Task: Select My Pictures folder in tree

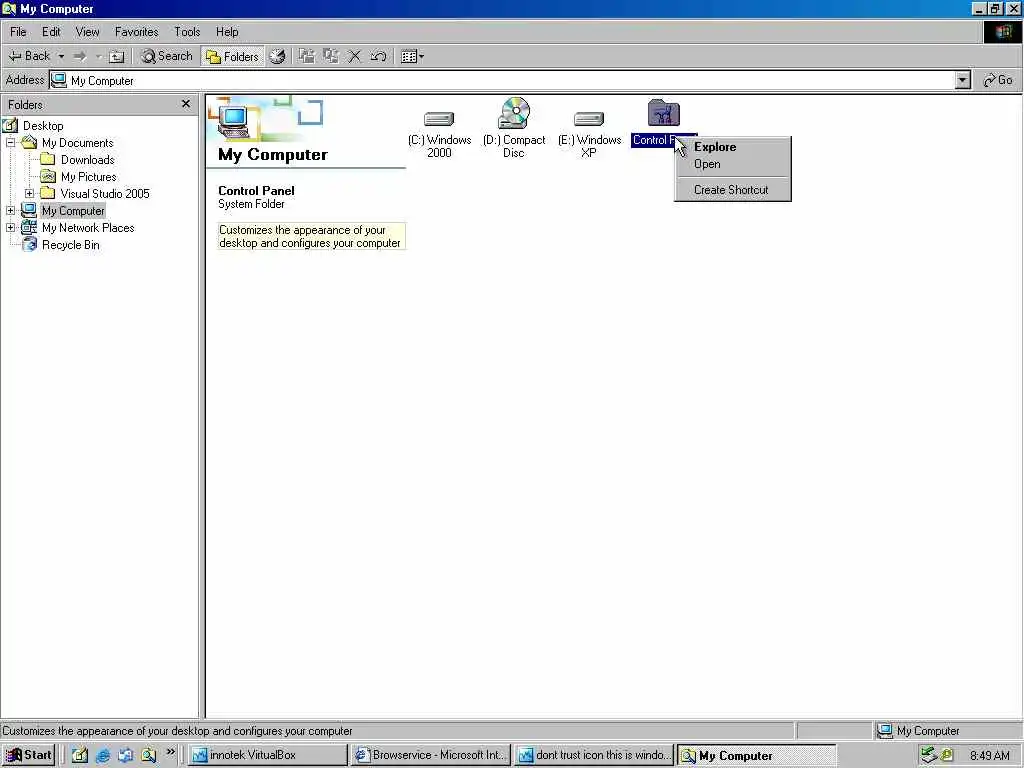Action: coord(88,176)
